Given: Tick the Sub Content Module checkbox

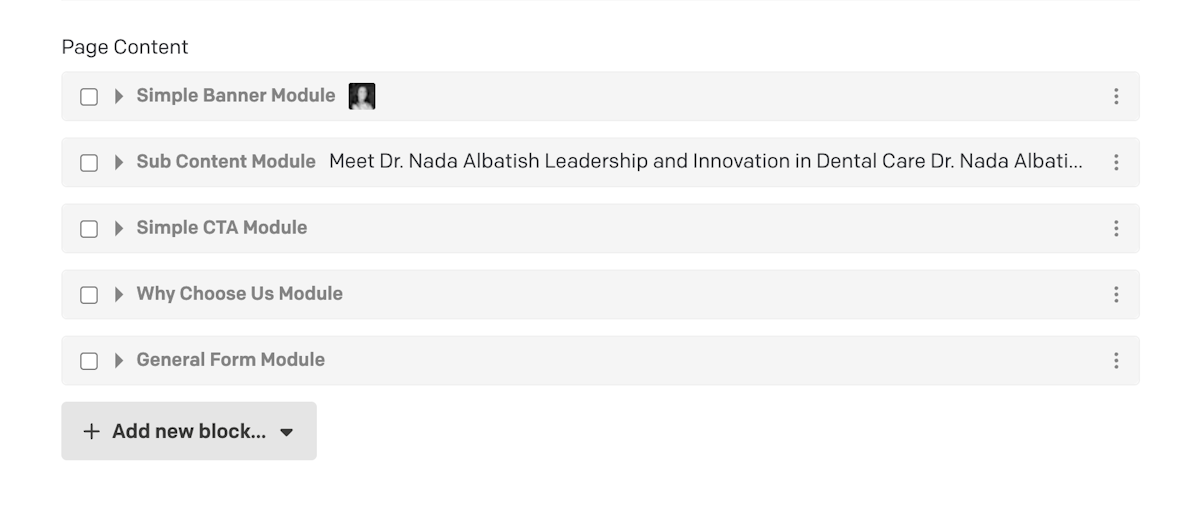Looking at the screenshot, I should tap(89, 163).
